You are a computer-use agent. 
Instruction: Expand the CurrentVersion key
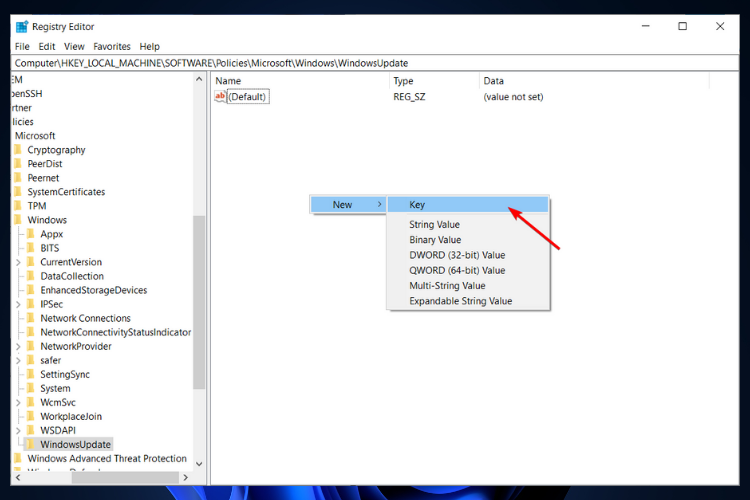(x=18, y=262)
